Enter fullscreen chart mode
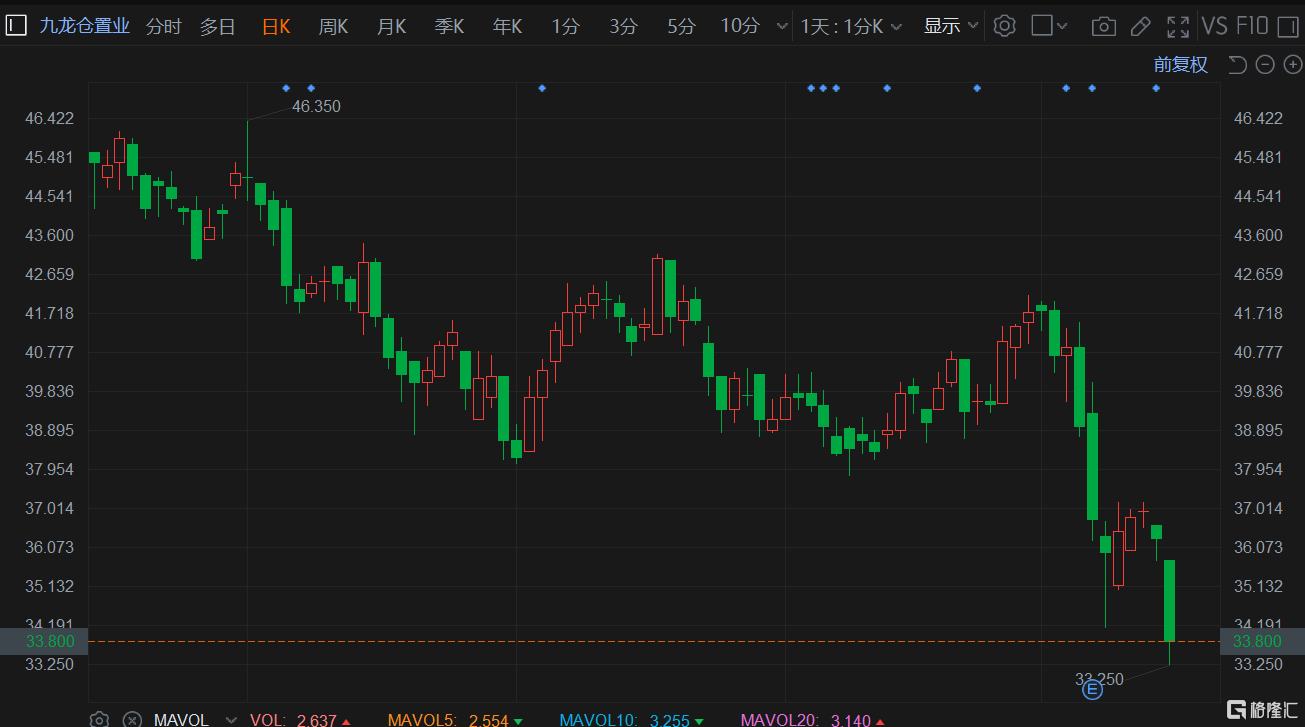The image size is (1305, 727). 1178,26
